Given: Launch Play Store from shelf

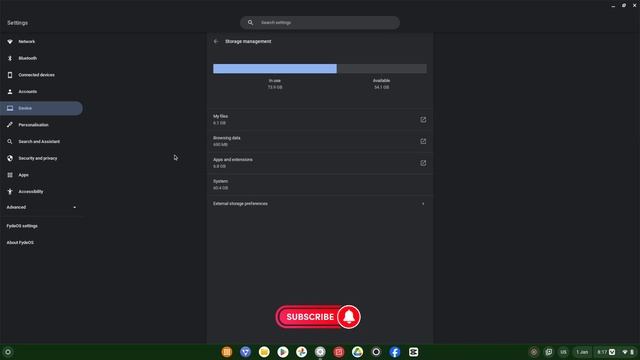Looking at the screenshot, I should click(x=283, y=352).
